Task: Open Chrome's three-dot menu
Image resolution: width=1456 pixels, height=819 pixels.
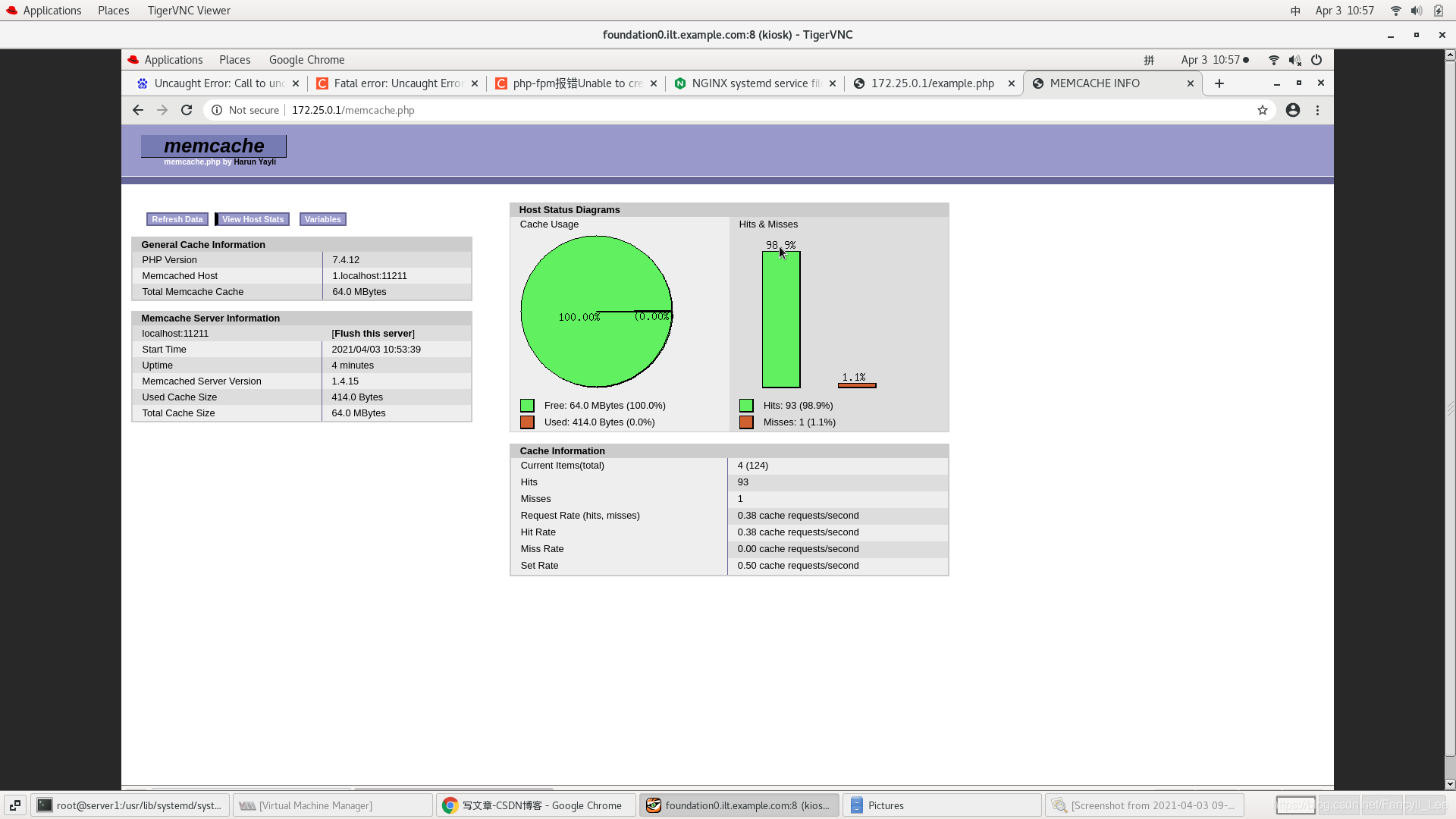Action: pos(1318,110)
